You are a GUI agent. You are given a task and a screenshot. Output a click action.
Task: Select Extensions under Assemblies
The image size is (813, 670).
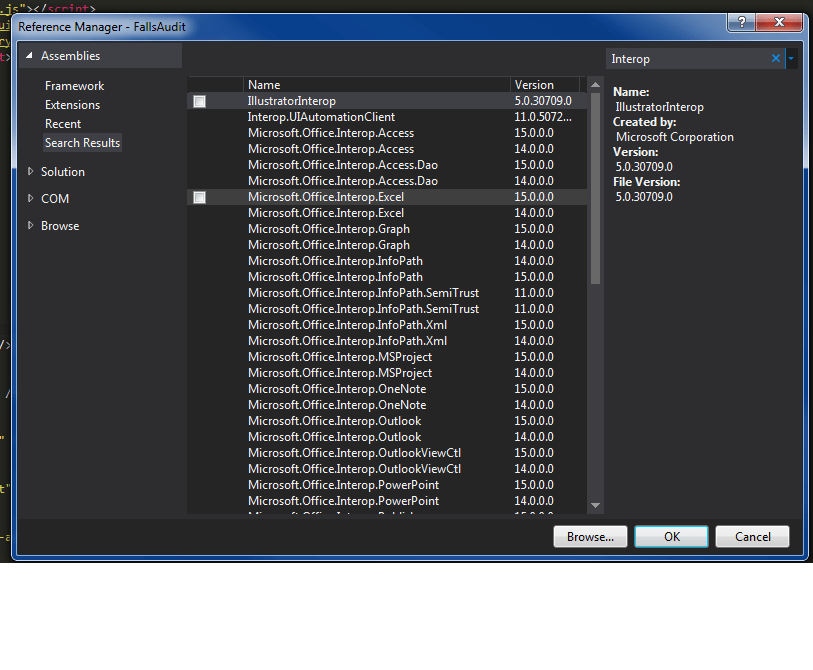click(x=72, y=105)
